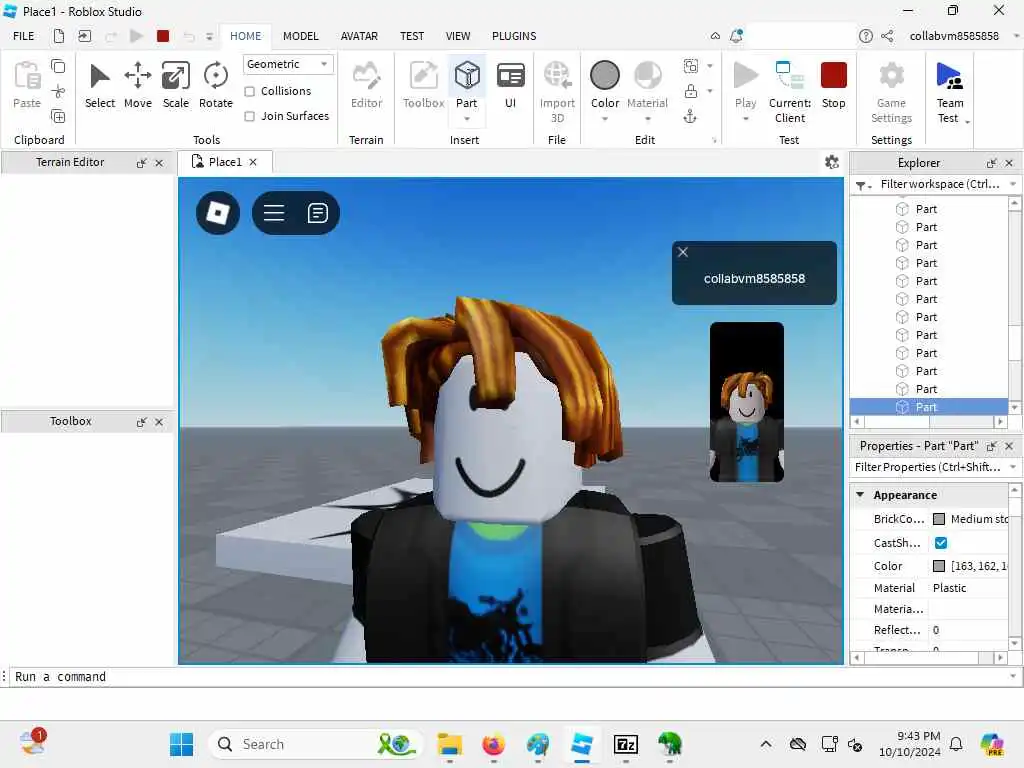Click the Material tool icon
The width and height of the screenshot is (1024, 768).
[648, 75]
